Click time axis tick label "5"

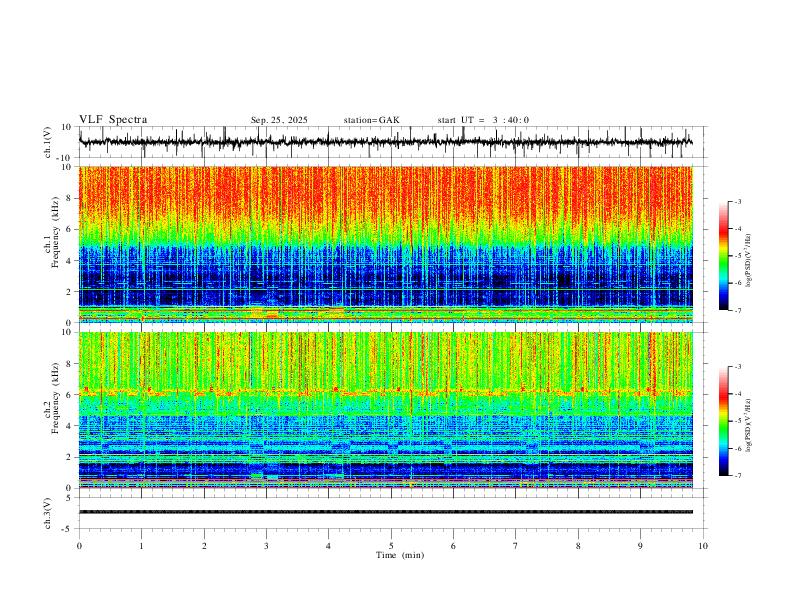[391, 546]
